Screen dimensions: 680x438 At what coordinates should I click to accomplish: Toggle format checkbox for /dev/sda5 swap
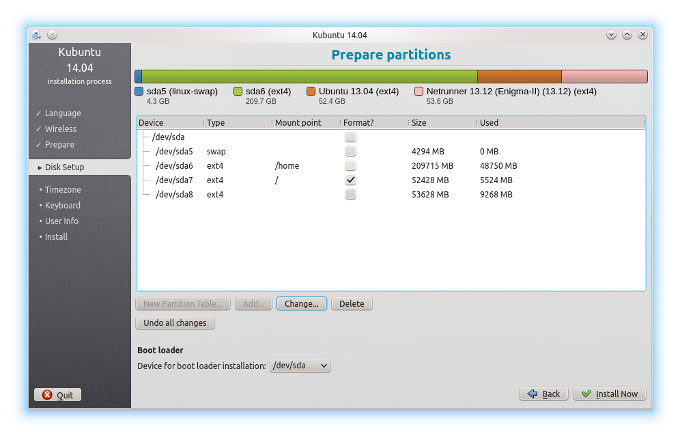(350, 151)
